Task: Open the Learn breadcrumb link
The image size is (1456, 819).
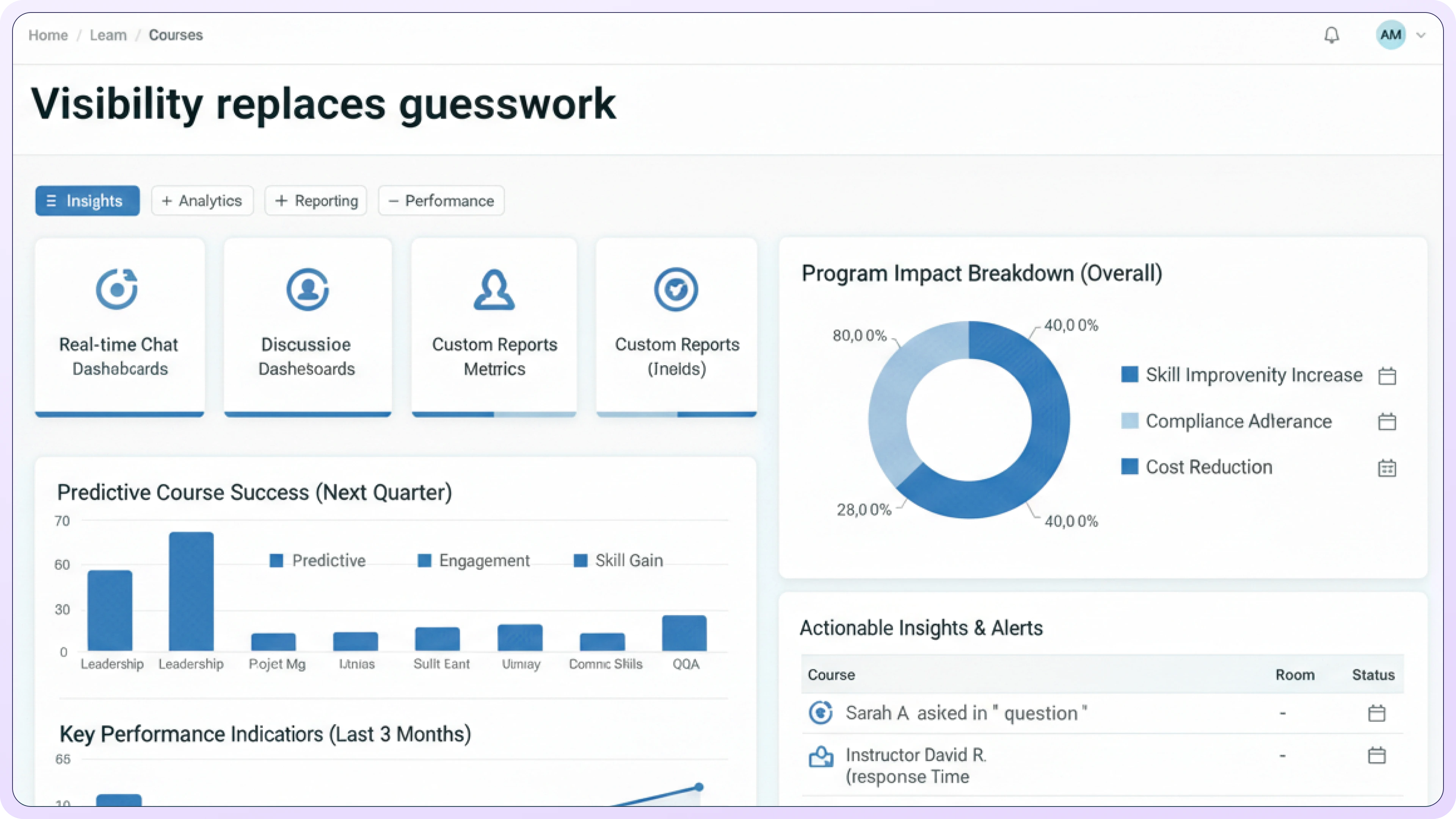Action: click(108, 35)
